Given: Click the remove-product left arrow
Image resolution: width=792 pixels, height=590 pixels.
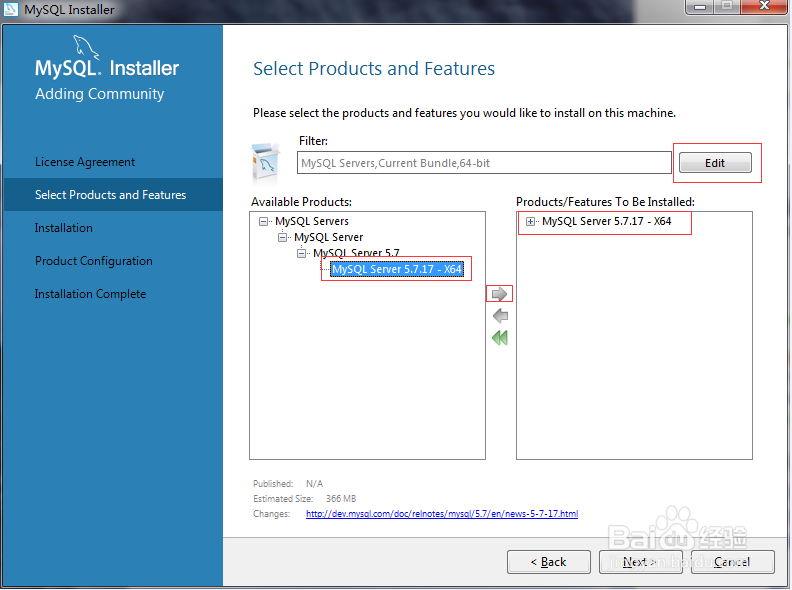Looking at the screenshot, I should (x=500, y=316).
